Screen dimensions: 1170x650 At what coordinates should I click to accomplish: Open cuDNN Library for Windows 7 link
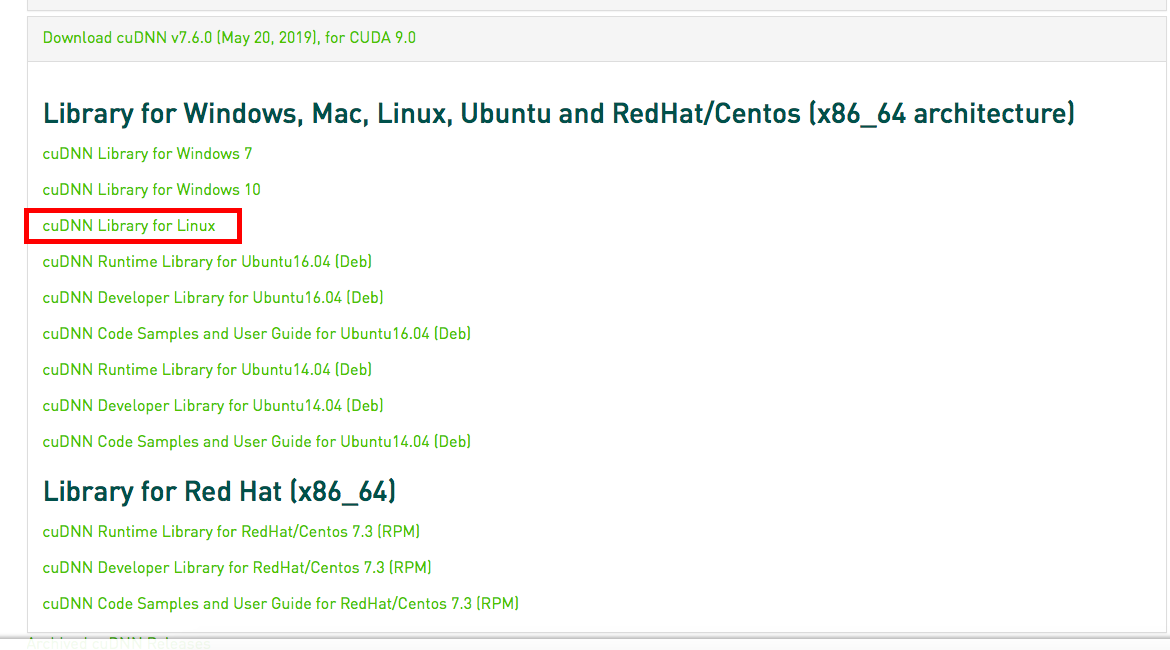(147, 154)
